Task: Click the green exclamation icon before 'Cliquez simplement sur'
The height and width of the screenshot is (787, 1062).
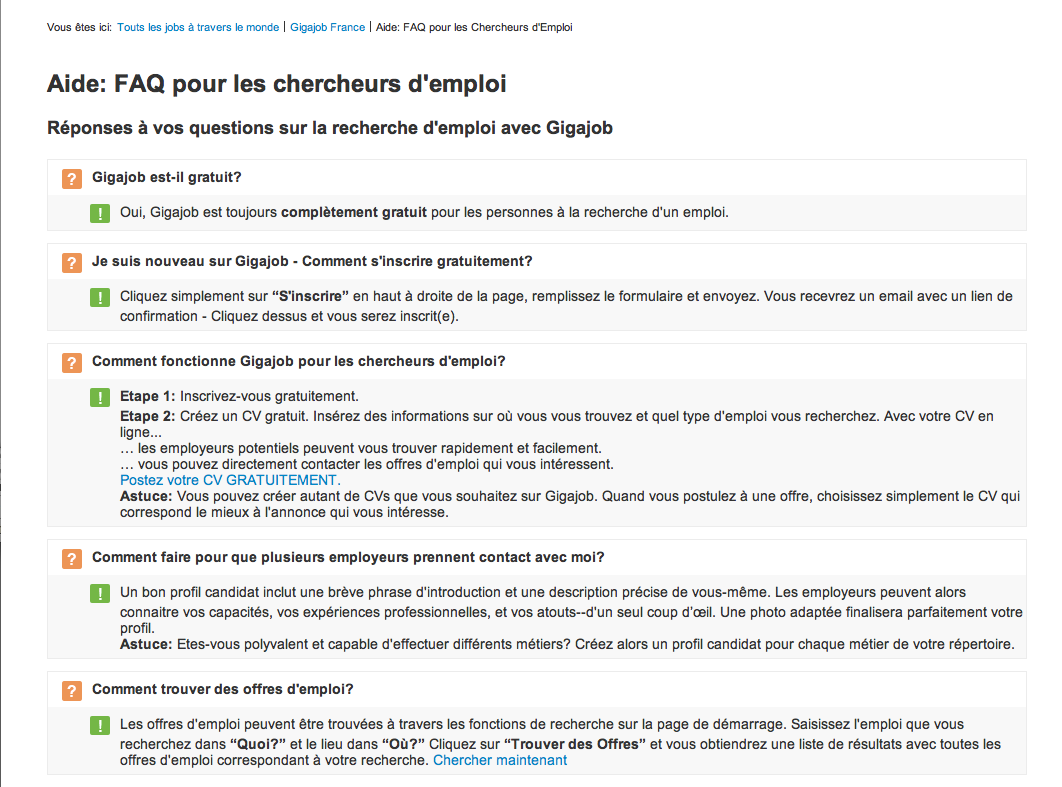Action: point(100,297)
